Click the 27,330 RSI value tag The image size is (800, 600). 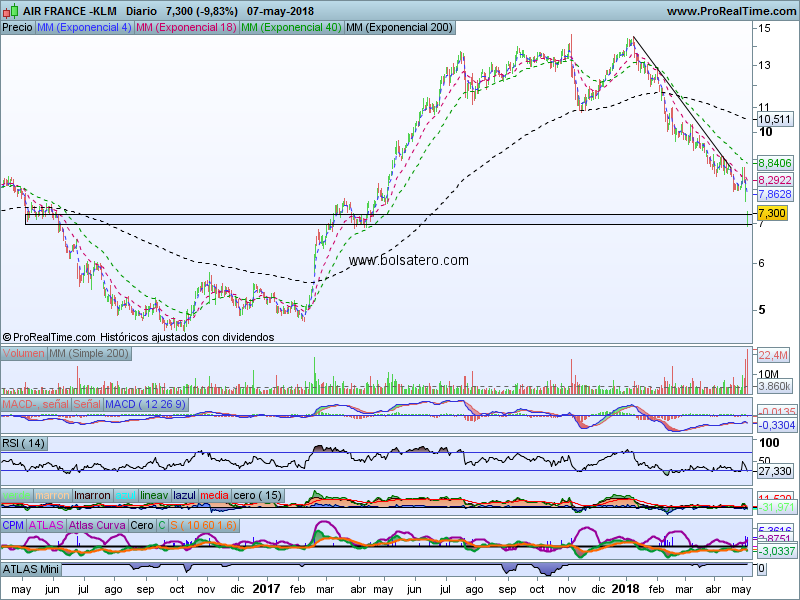pyautogui.click(x=774, y=471)
